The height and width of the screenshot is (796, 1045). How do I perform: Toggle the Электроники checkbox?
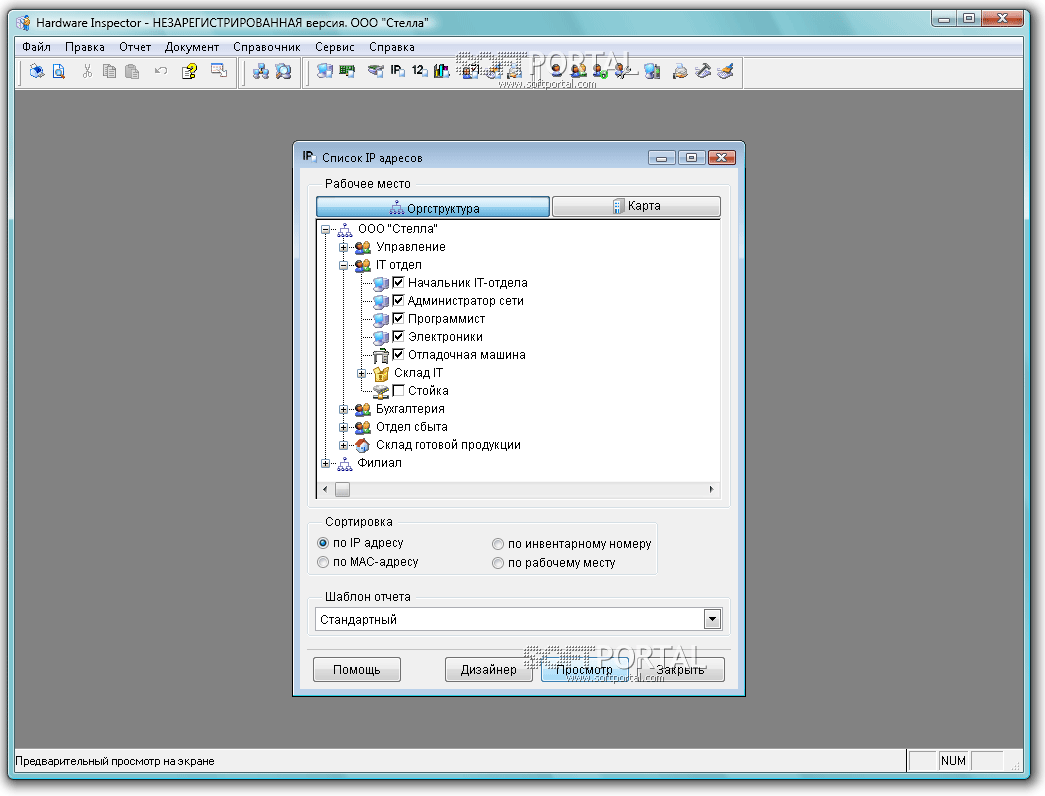398,336
